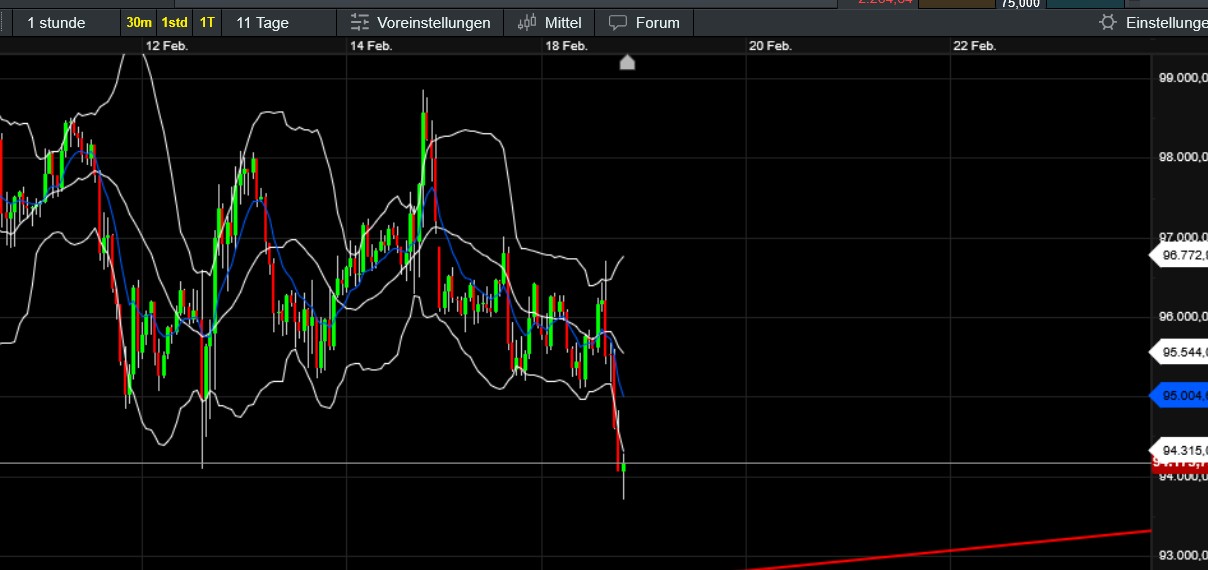Select the 1T interval shortcut
1208x570 pixels.
point(206,22)
